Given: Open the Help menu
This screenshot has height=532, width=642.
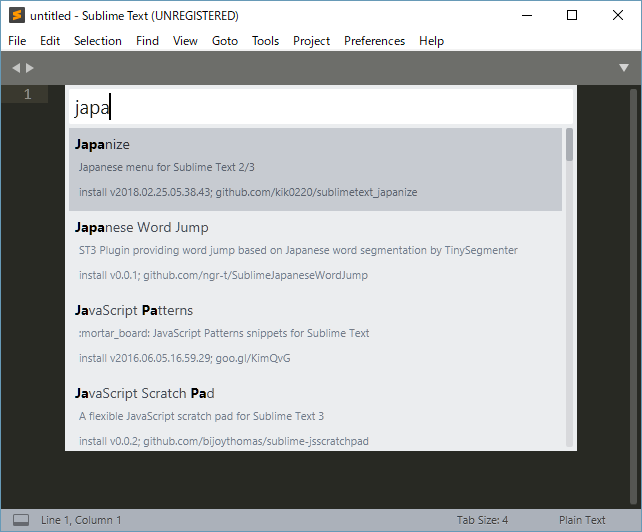Looking at the screenshot, I should pos(431,41).
